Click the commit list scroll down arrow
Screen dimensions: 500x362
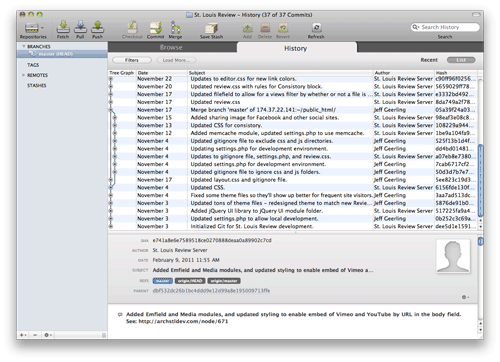pyautogui.click(x=480, y=227)
